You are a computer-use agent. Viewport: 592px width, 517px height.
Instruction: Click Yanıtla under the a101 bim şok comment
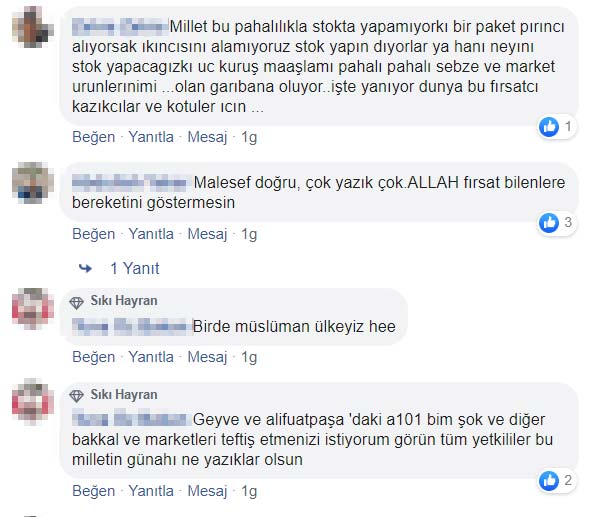point(151,491)
